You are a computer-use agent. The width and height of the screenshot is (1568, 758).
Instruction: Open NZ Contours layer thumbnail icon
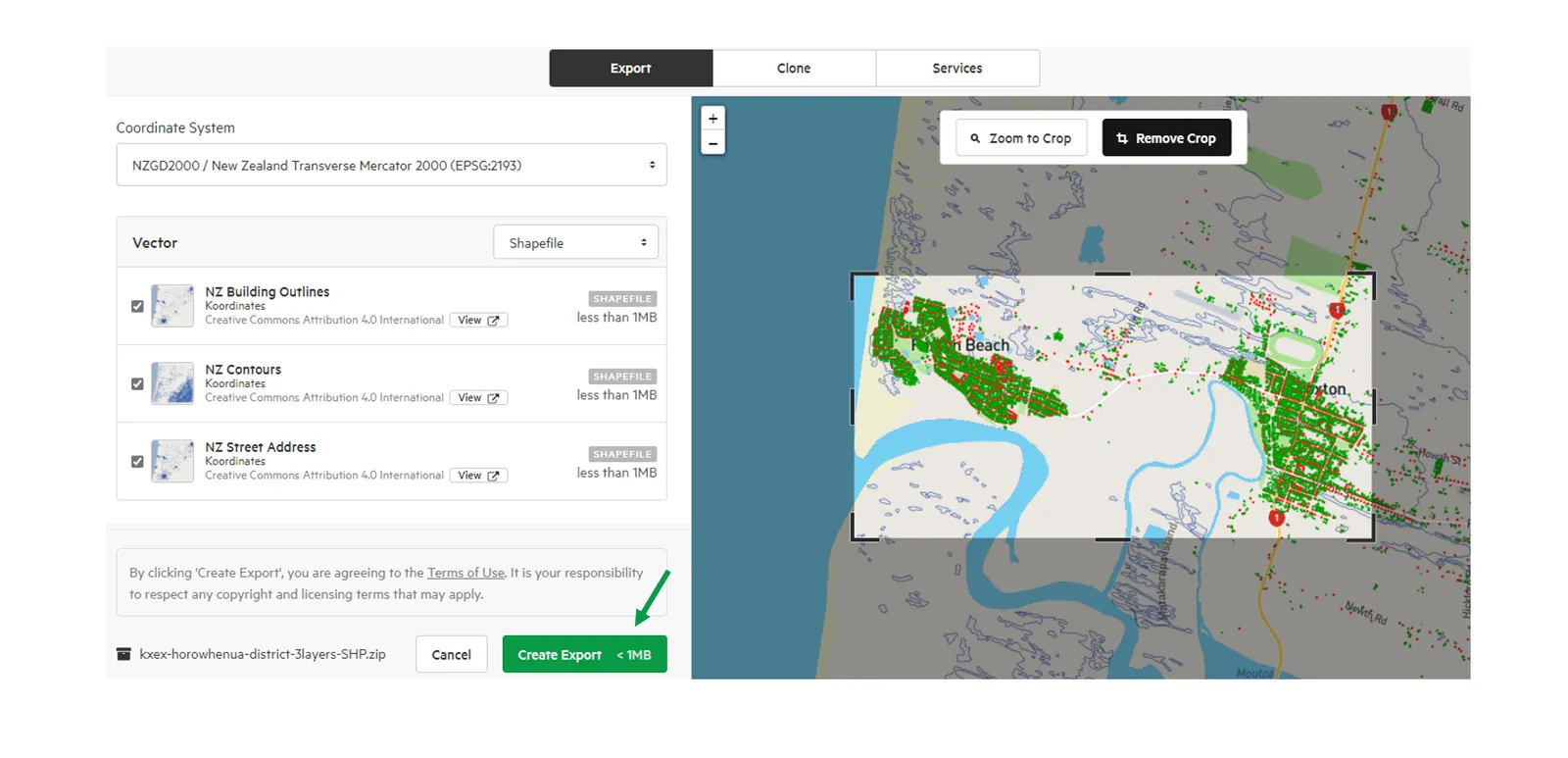click(172, 383)
